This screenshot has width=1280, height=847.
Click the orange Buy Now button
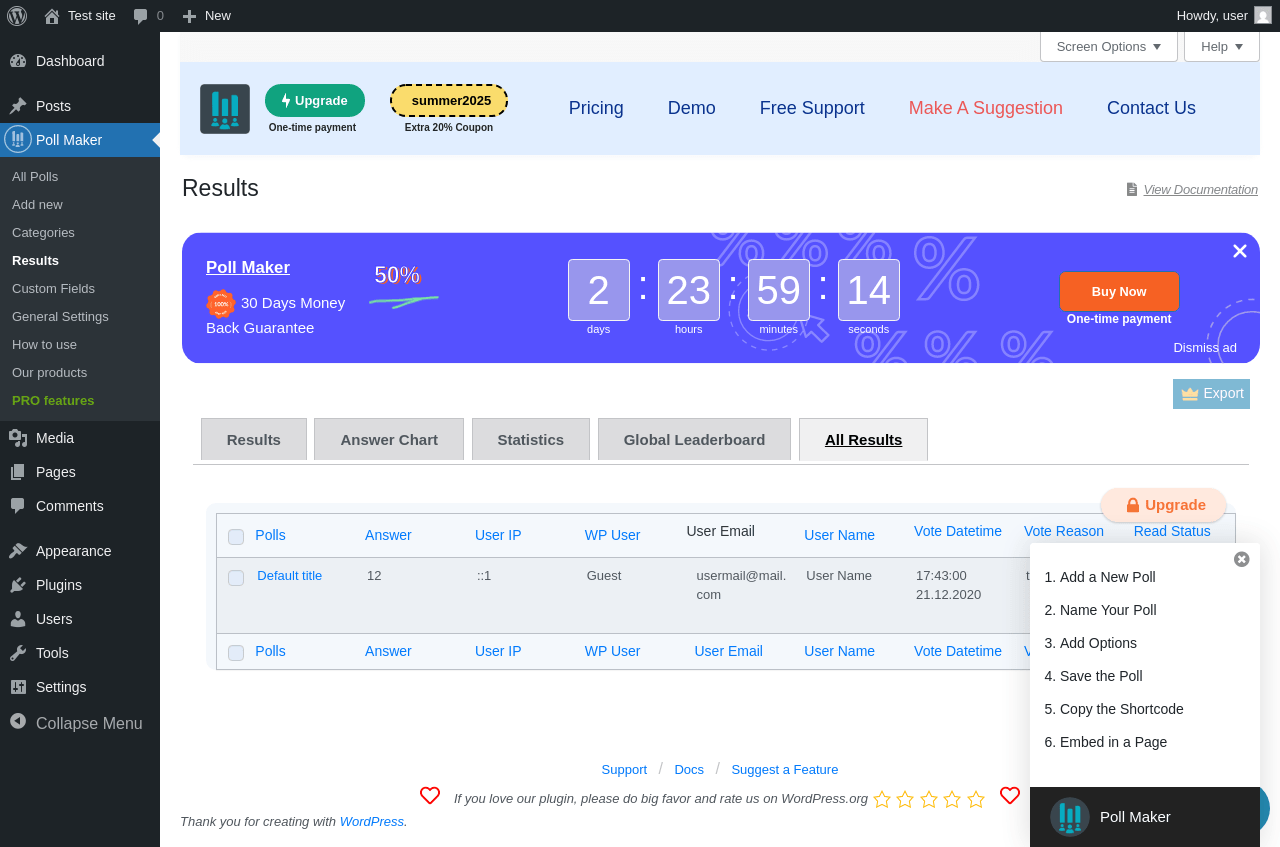tap(1119, 292)
